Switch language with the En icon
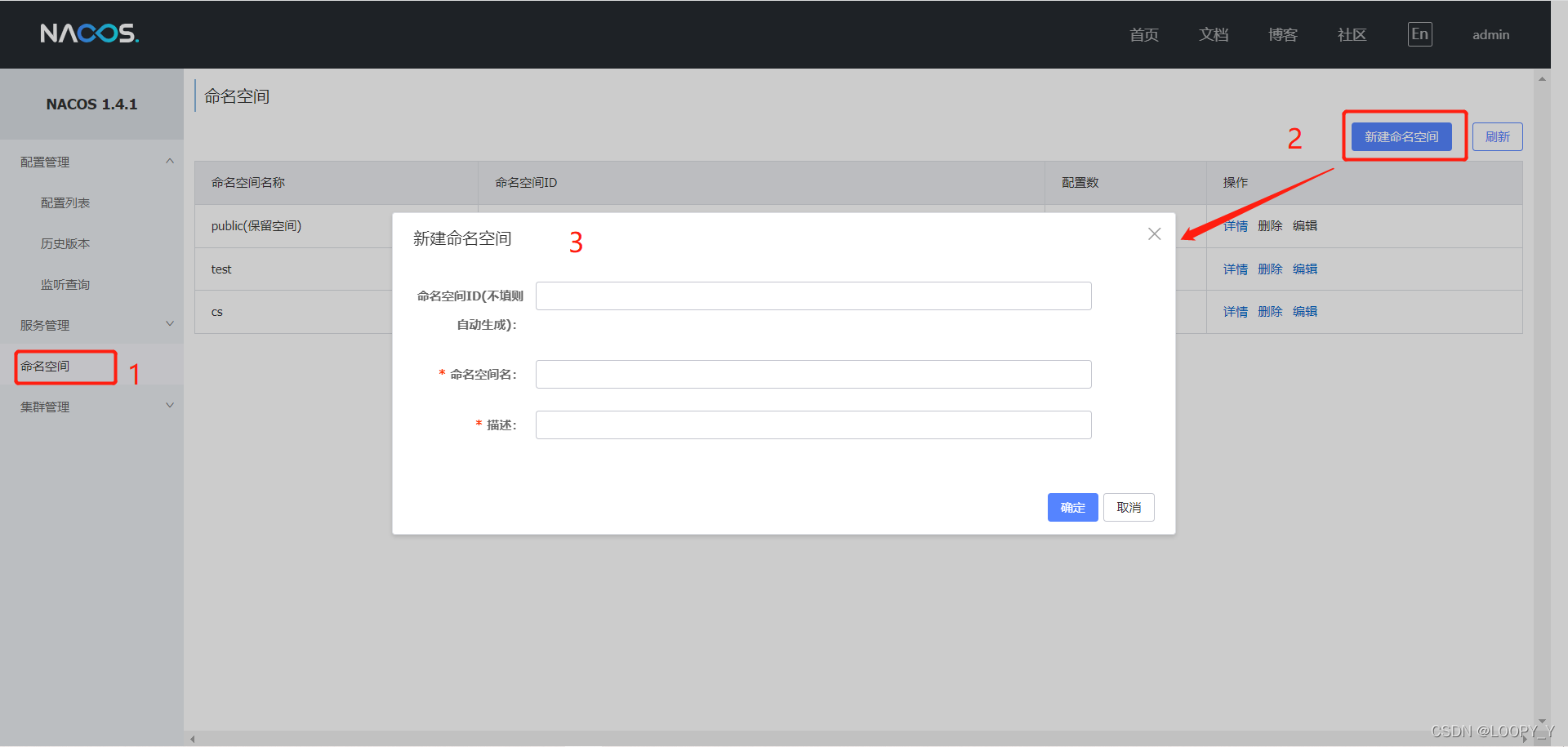Screen dimensions: 1568x747 [1419, 34]
